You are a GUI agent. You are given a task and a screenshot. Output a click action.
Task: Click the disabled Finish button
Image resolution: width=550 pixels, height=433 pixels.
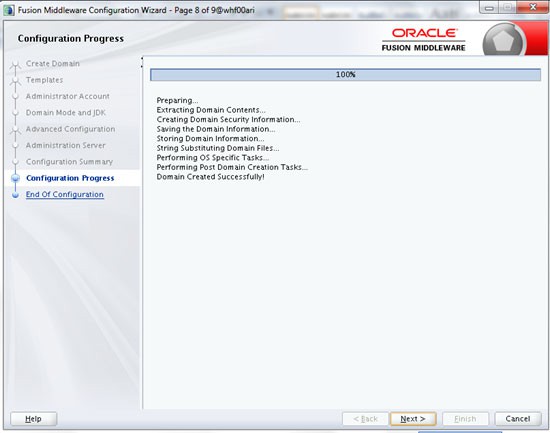pyautogui.click(x=465, y=419)
